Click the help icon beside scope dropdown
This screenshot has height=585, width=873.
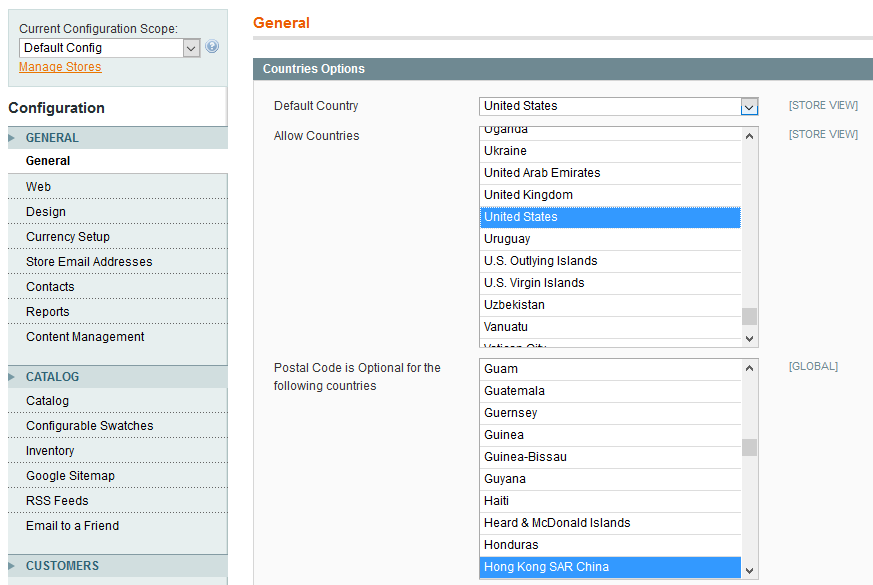pyautogui.click(x=212, y=47)
